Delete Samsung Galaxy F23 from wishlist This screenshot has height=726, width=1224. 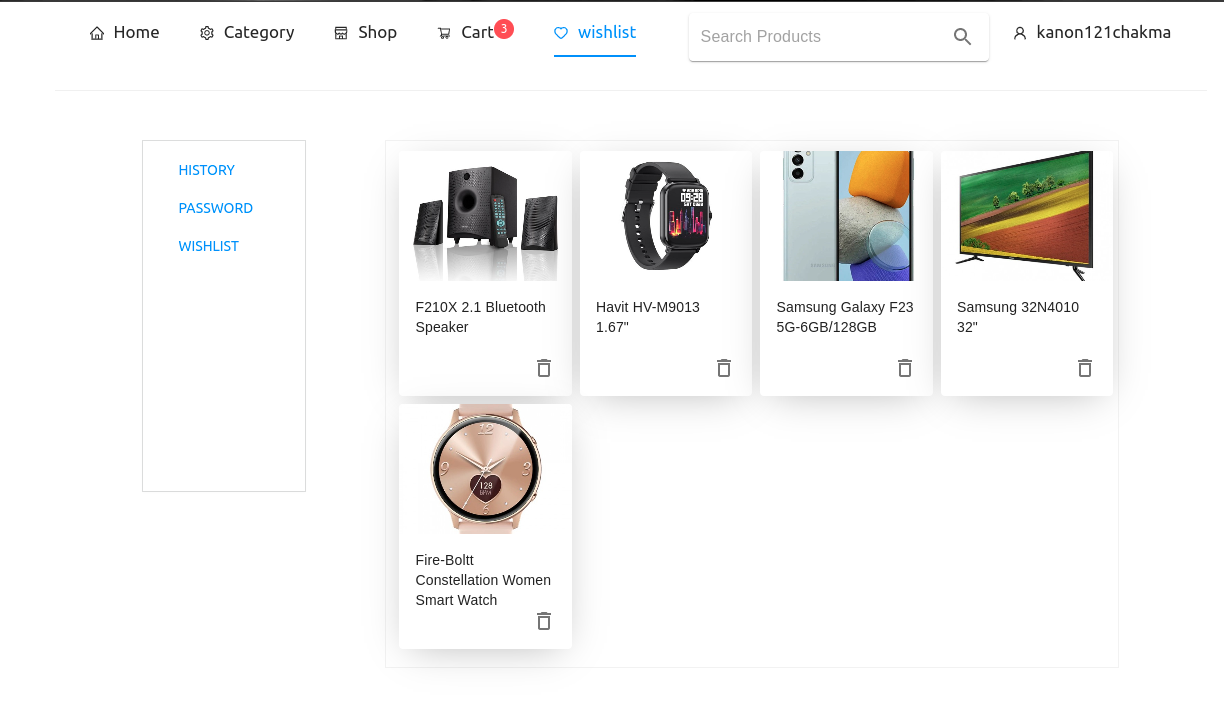[904, 368]
